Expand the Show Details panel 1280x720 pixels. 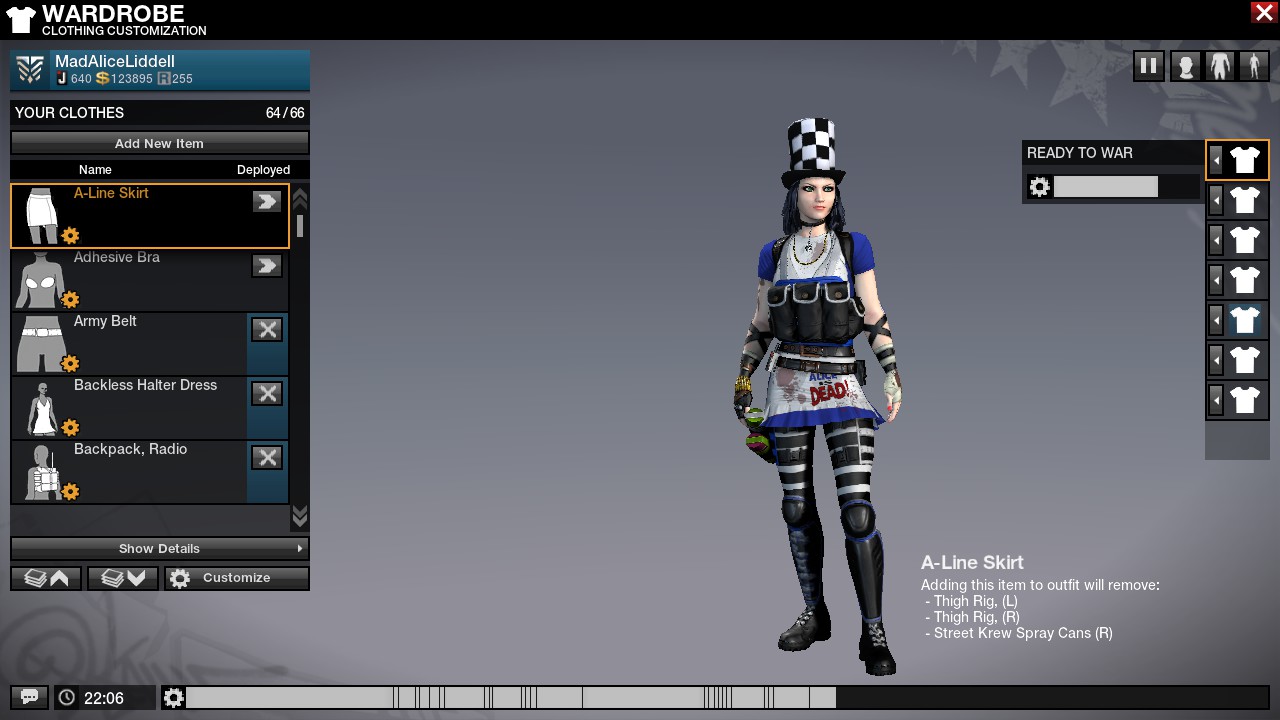[160, 548]
